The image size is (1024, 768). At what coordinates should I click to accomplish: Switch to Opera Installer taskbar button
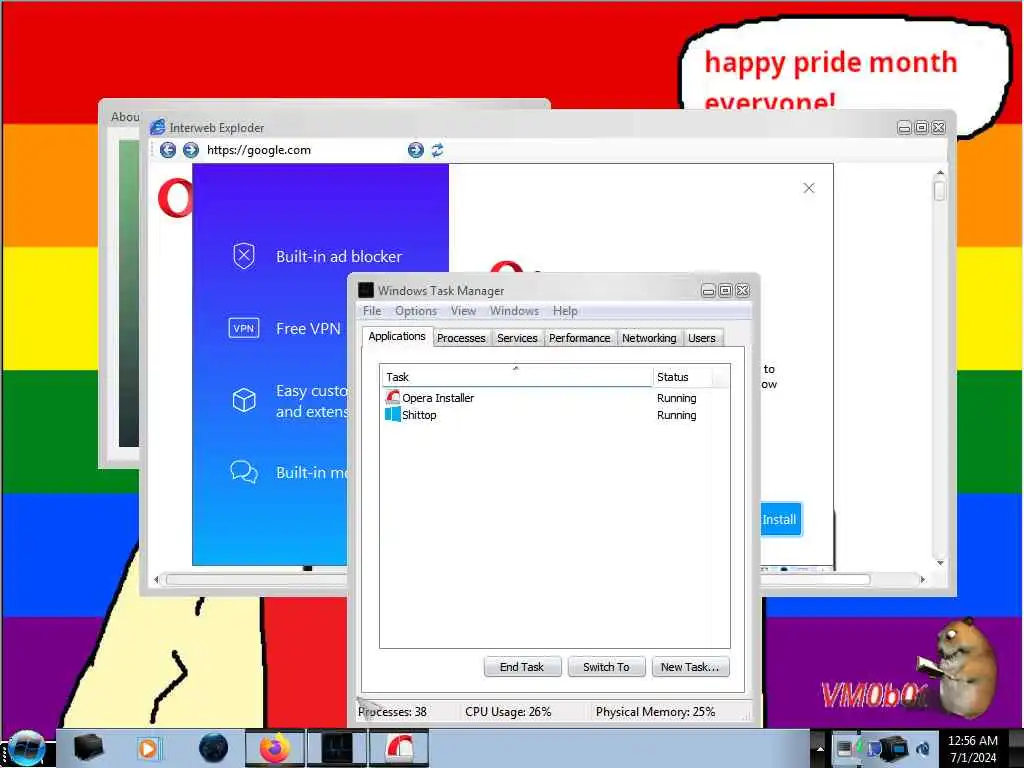click(399, 748)
